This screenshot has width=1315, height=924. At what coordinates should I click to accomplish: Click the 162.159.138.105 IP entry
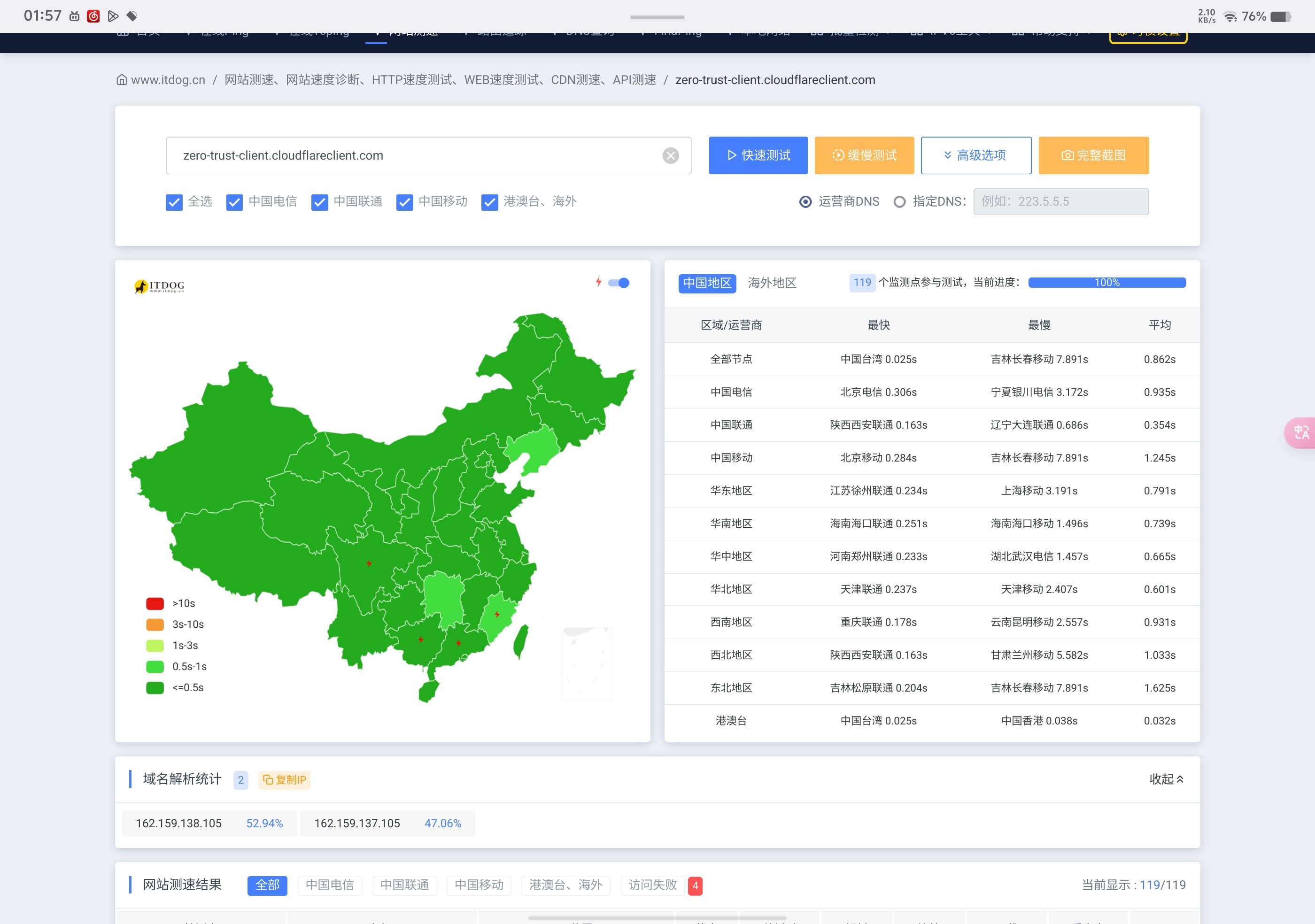tap(209, 823)
